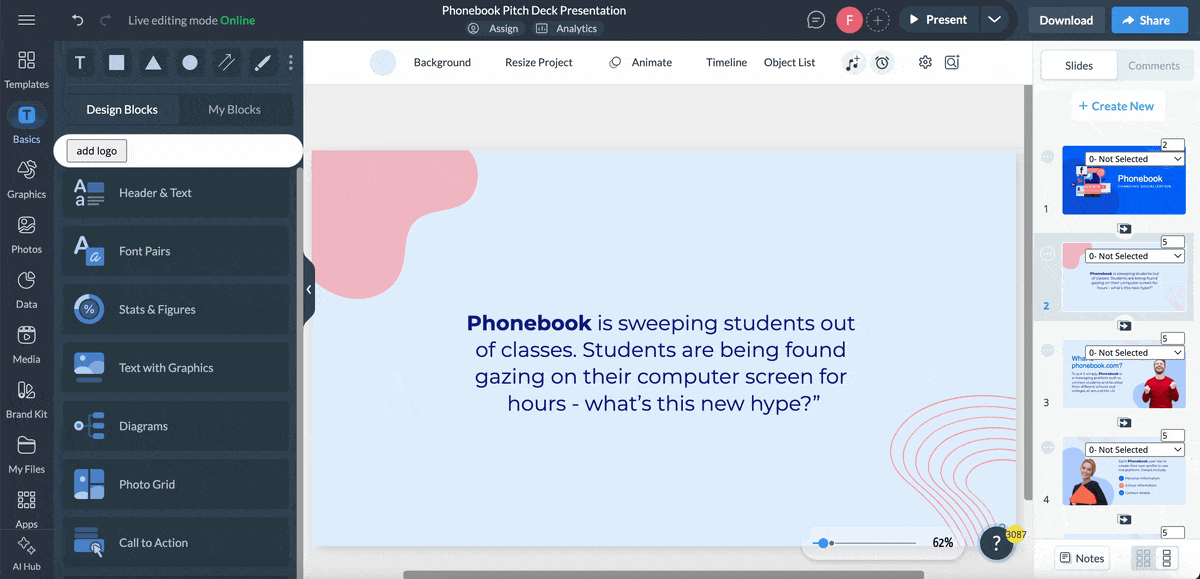The image size is (1200, 579).
Task: Select the Arrow line tool
Action: [x=226, y=62]
